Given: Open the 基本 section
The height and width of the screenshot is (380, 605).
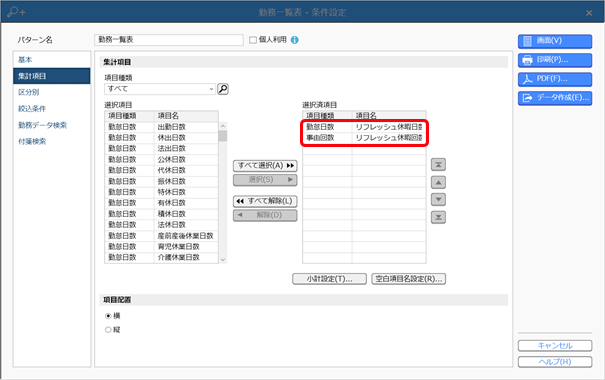Looking at the screenshot, I should (52, 60).
